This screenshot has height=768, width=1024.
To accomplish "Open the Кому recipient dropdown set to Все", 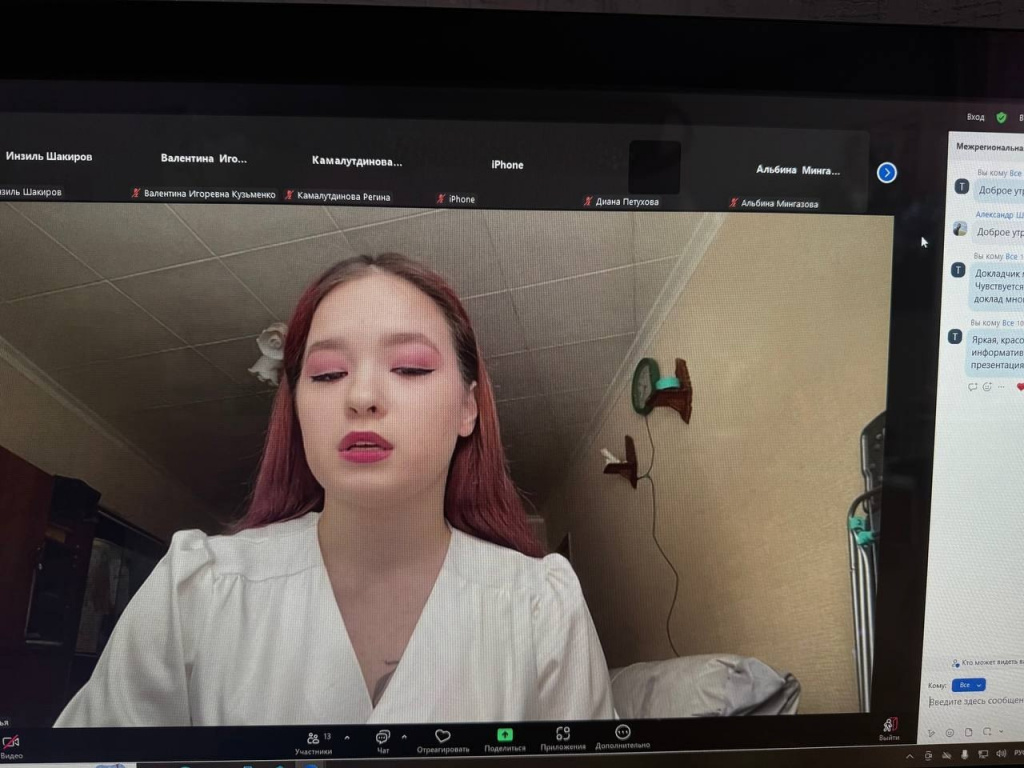I will coord(968,685).
